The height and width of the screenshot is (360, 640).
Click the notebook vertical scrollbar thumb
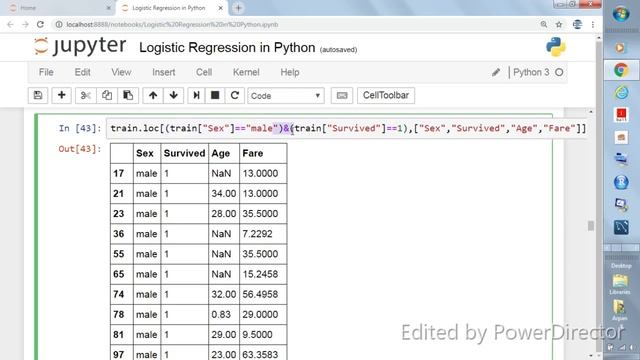pos(591,225)
